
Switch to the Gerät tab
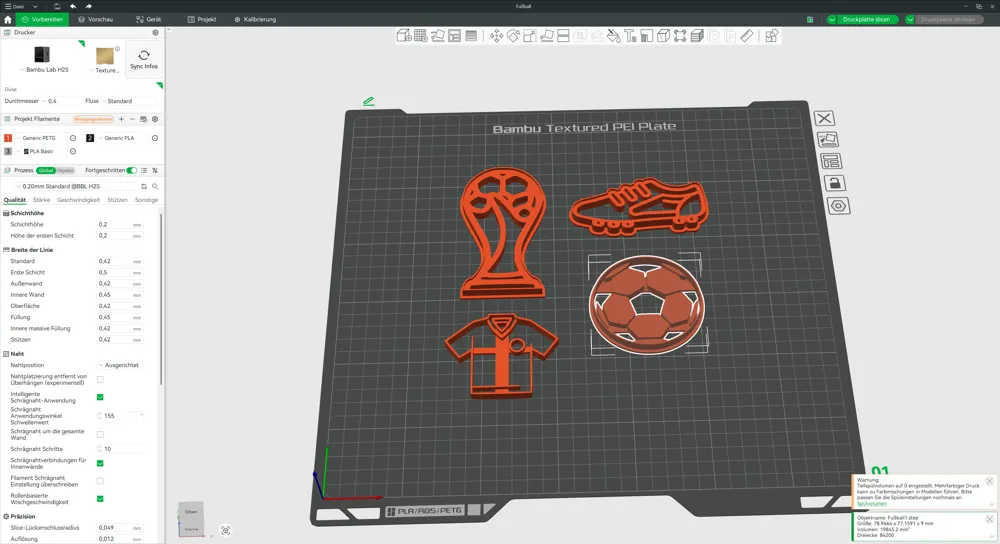click(149, 20)
